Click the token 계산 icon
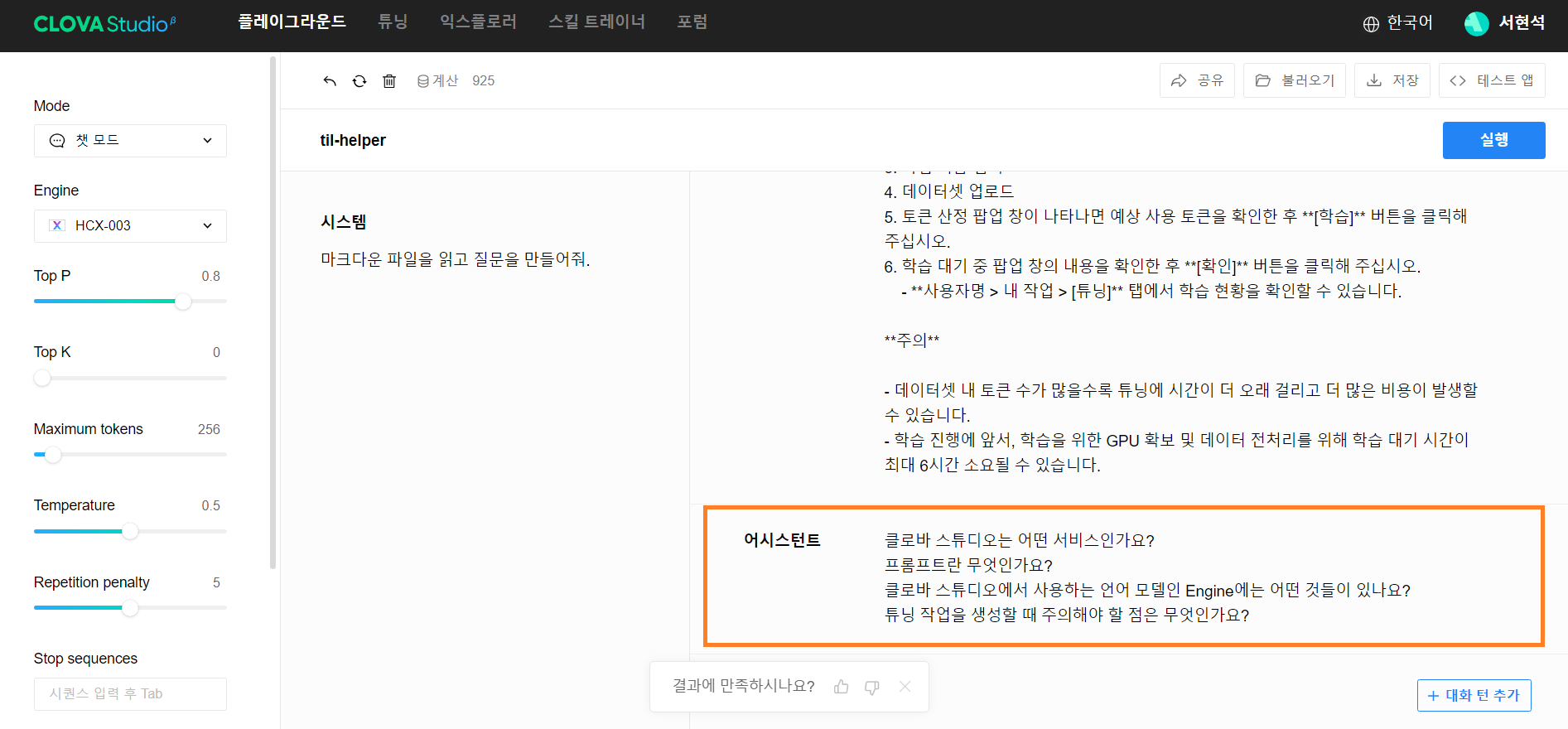This screenshot has height=729, width=1568. click(x=423, y=80)
